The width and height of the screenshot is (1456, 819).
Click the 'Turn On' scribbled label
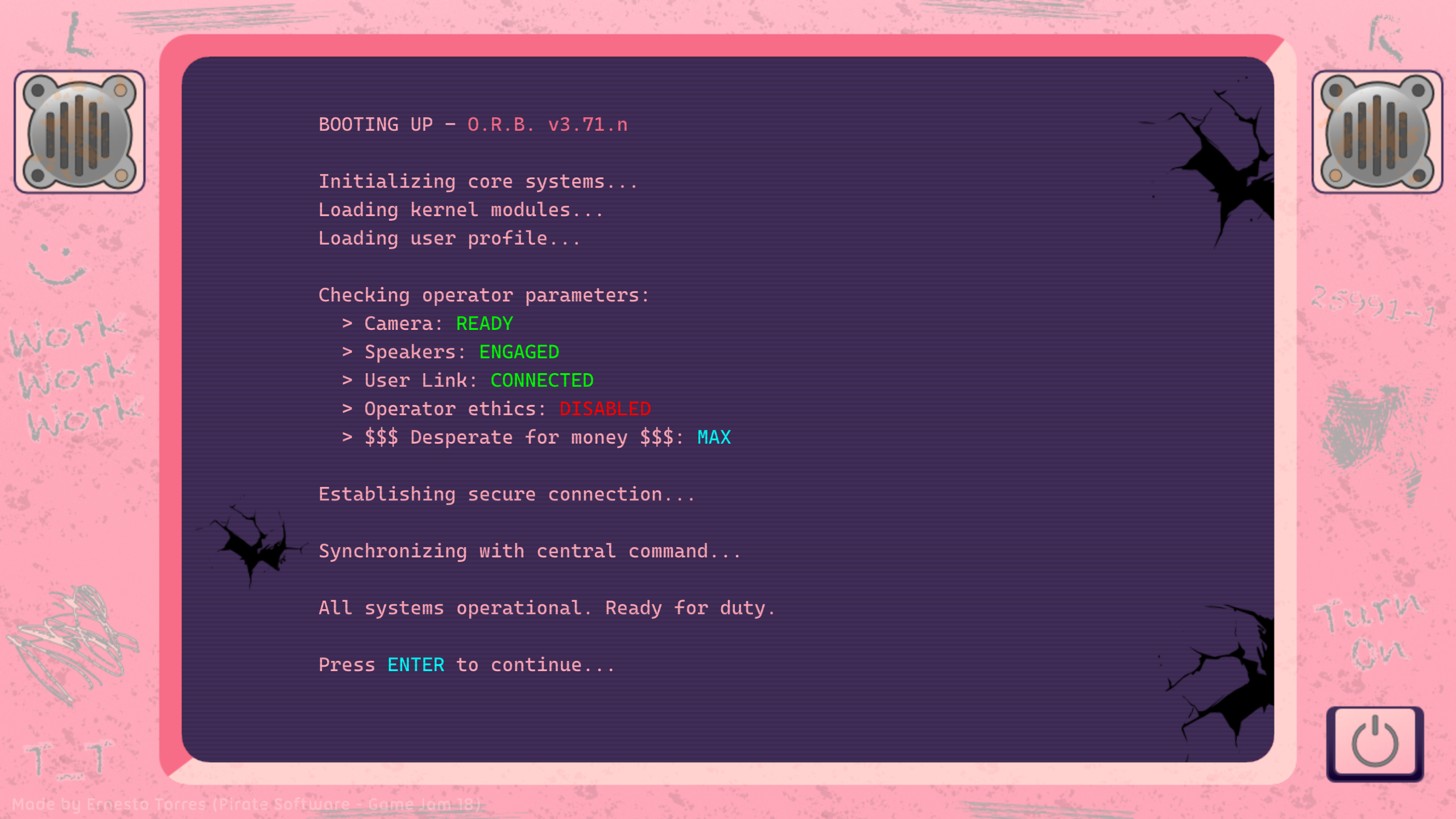[1371, 632]
